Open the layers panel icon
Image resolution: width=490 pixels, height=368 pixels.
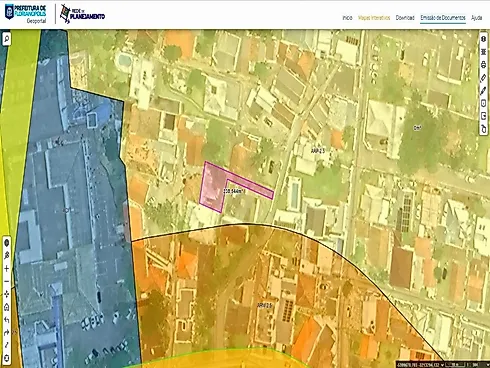point(483,39)
